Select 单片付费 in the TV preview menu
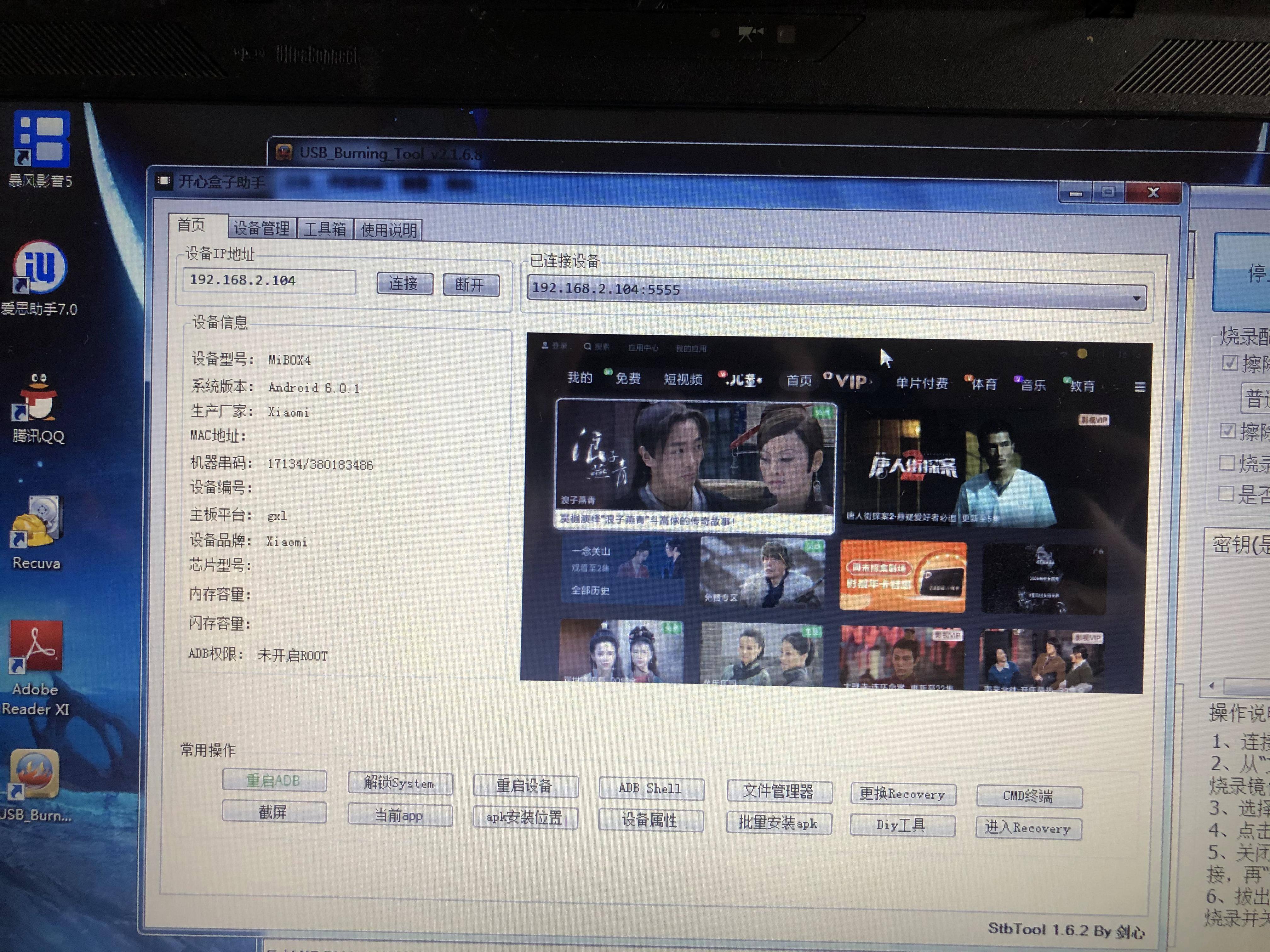 coord(922,383)
